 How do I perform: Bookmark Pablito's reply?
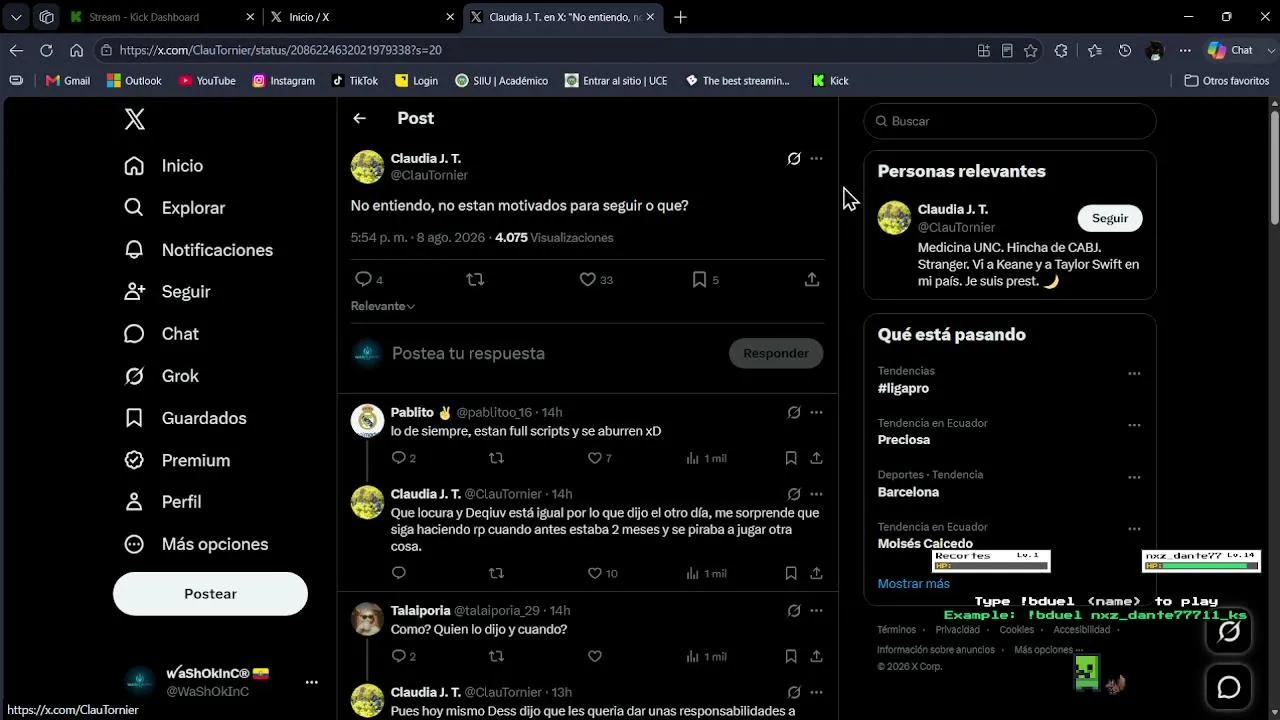[791, 458]
